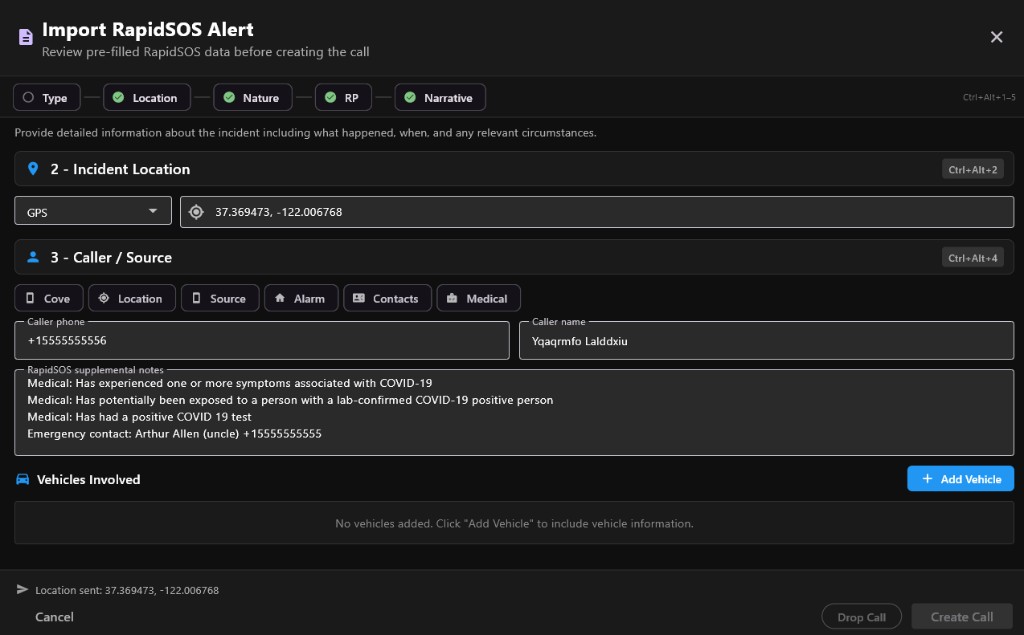The height and width of the screenshot is (635, 1024).
Task: Click the 'Emergency contact: Arthur Allen (uncle)' note line
Action: tap(174, 434)
